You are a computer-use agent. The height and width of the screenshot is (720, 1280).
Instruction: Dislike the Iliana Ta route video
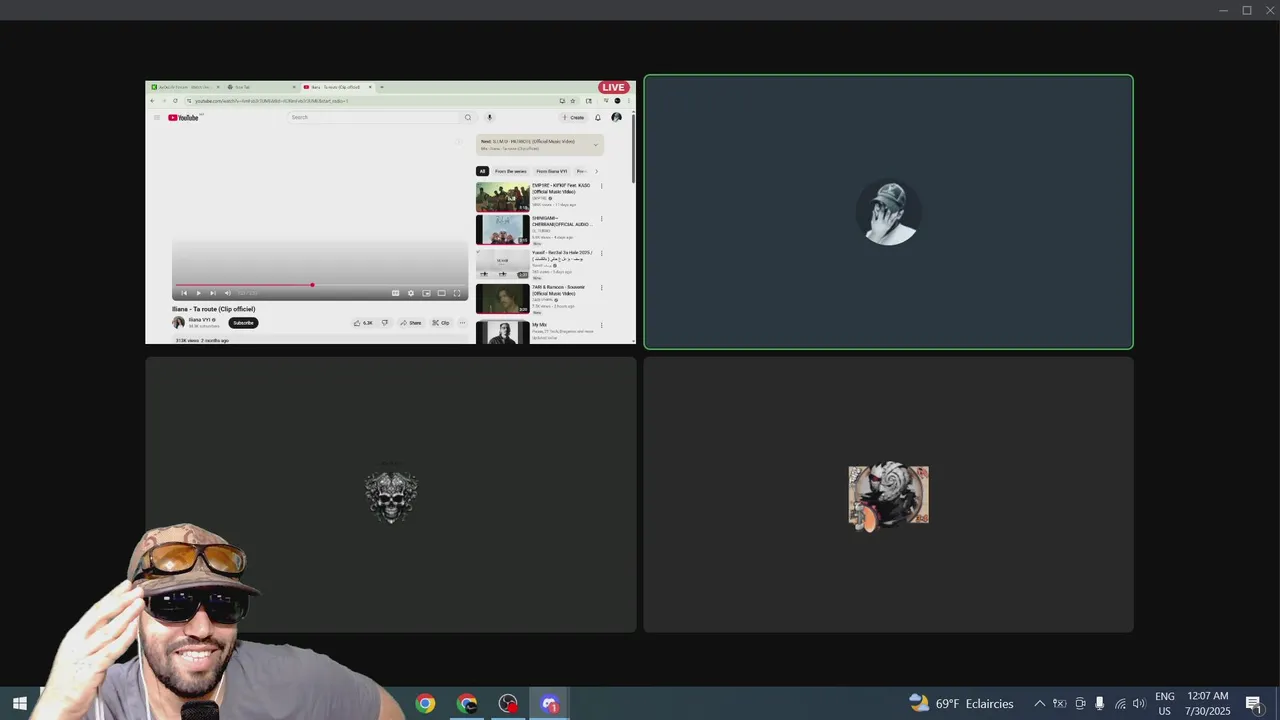tap(385, 323)
